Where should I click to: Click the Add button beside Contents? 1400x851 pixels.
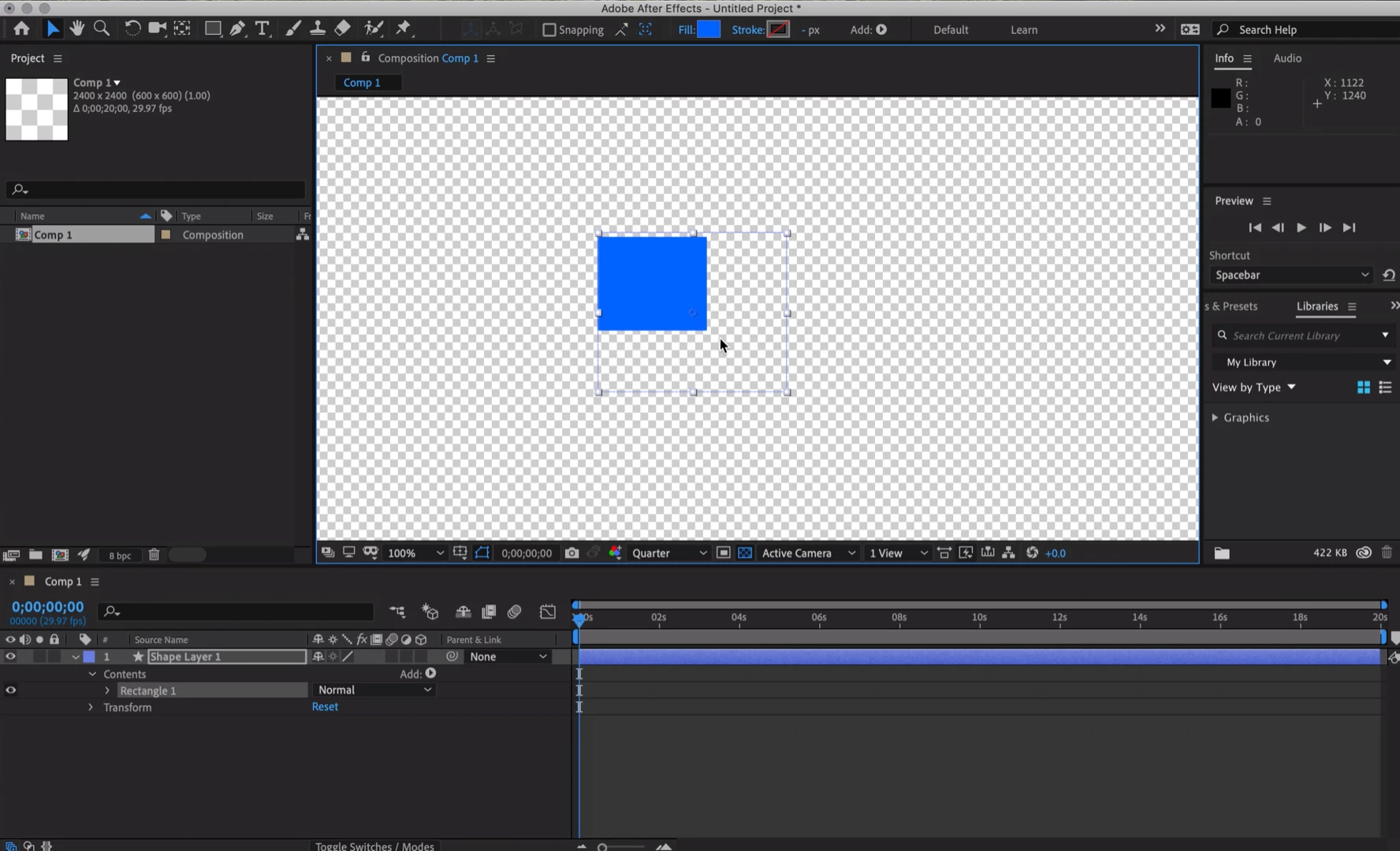tap(430, 674)
